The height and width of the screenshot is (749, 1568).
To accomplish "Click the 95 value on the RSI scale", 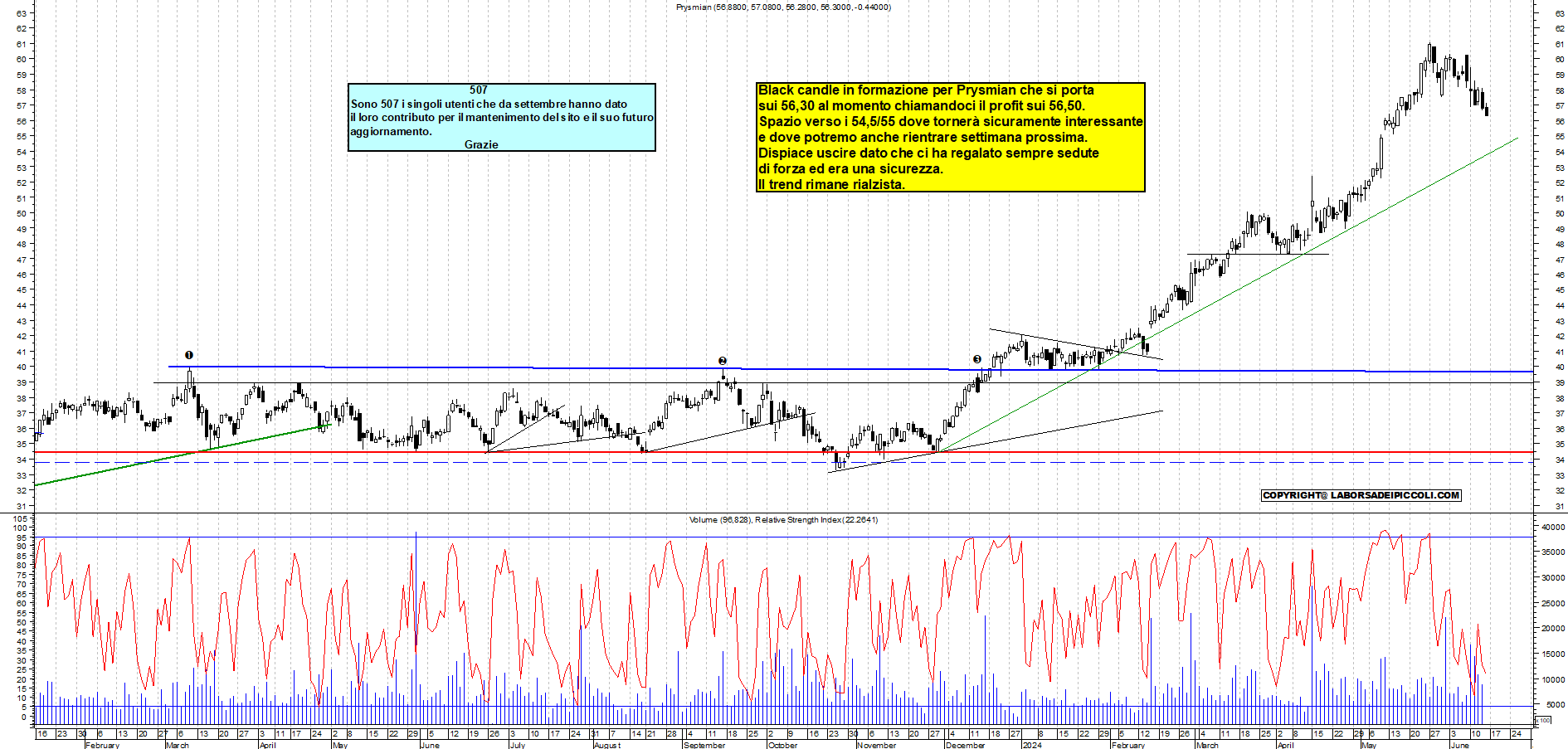I will 22,537.
